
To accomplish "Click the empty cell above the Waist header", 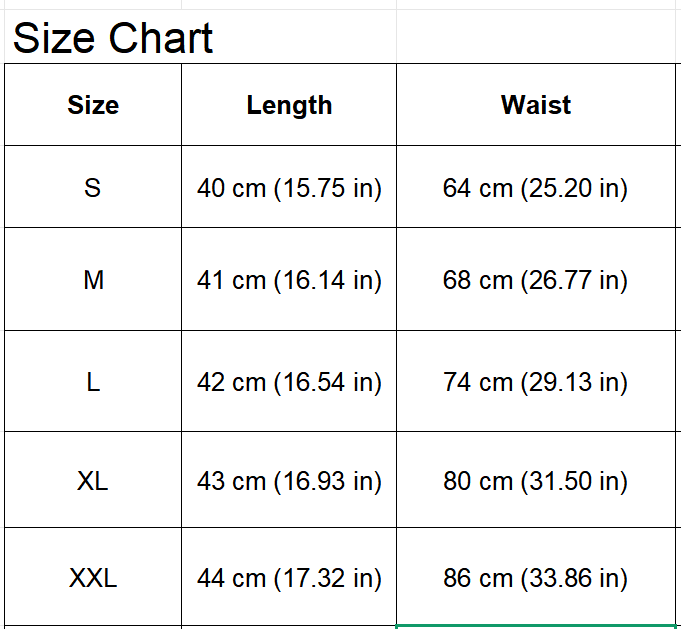I will pos(536,38).
